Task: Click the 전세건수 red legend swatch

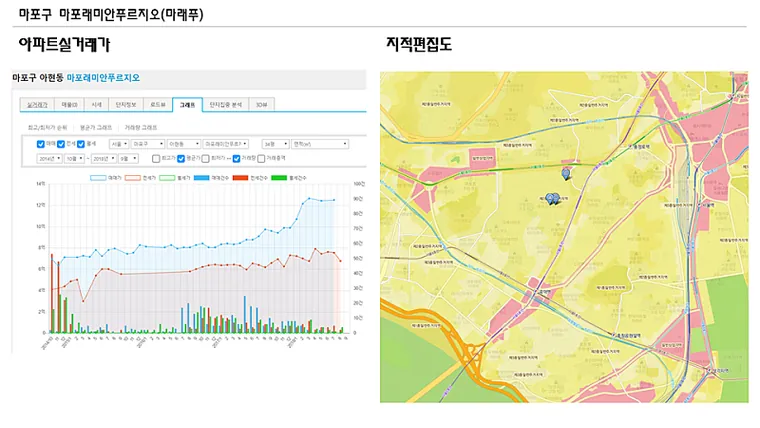Action: point(240,178)
